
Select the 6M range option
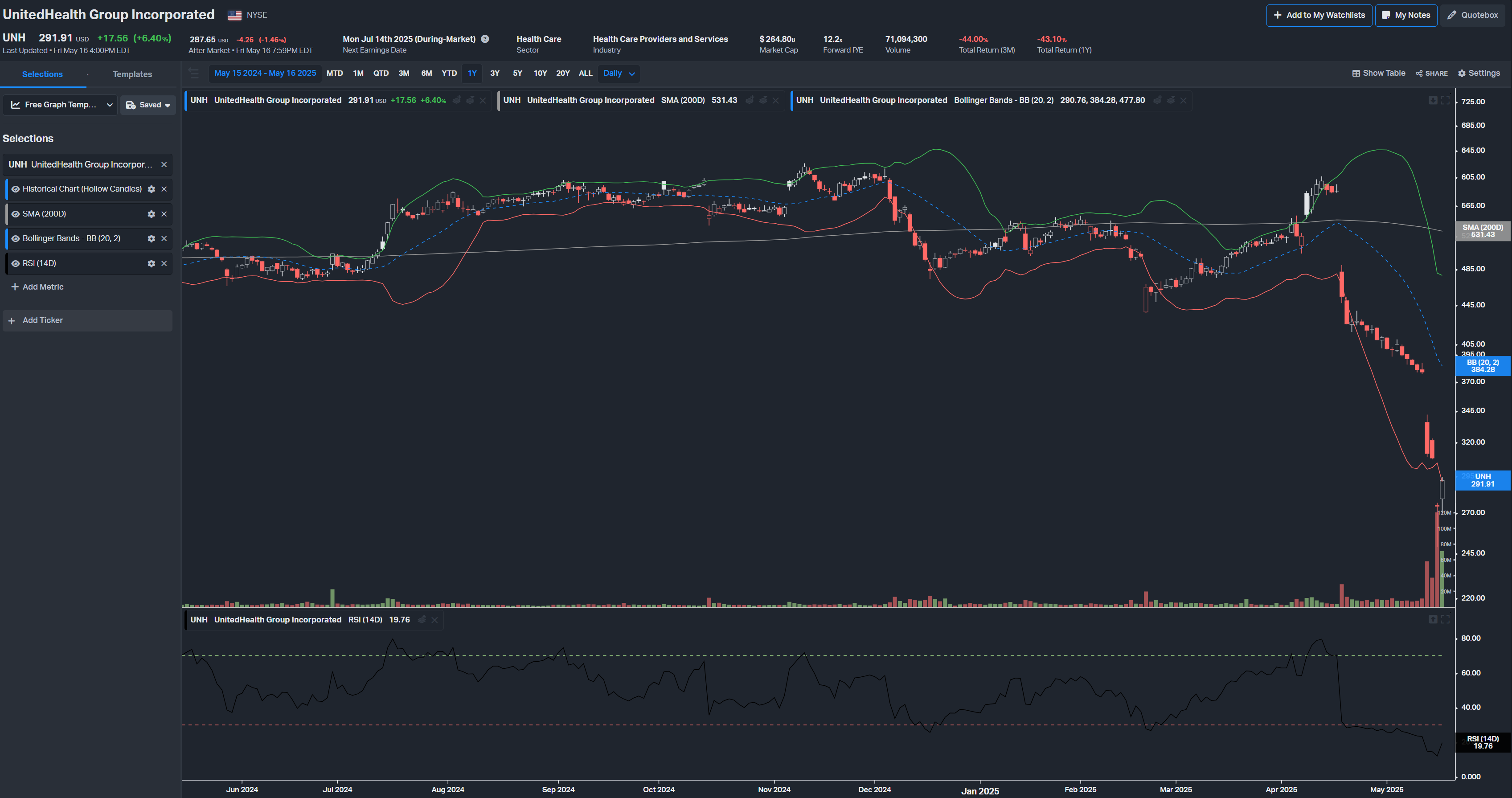click(427, 74)
